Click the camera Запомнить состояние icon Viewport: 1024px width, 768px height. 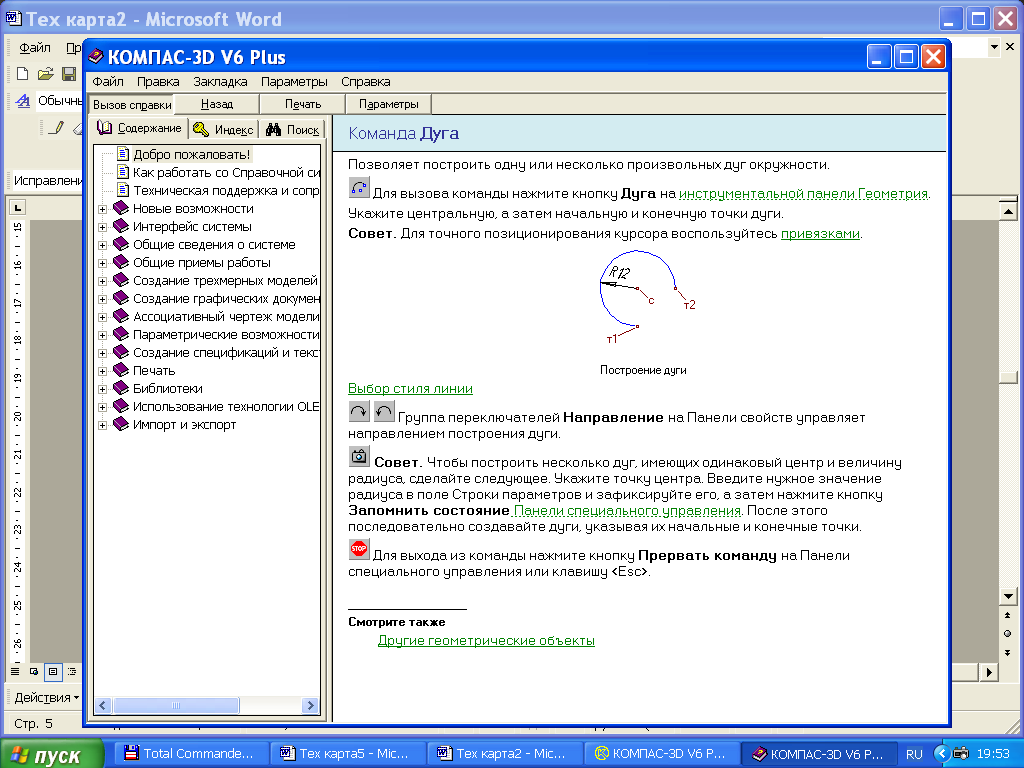pos(359,456)
